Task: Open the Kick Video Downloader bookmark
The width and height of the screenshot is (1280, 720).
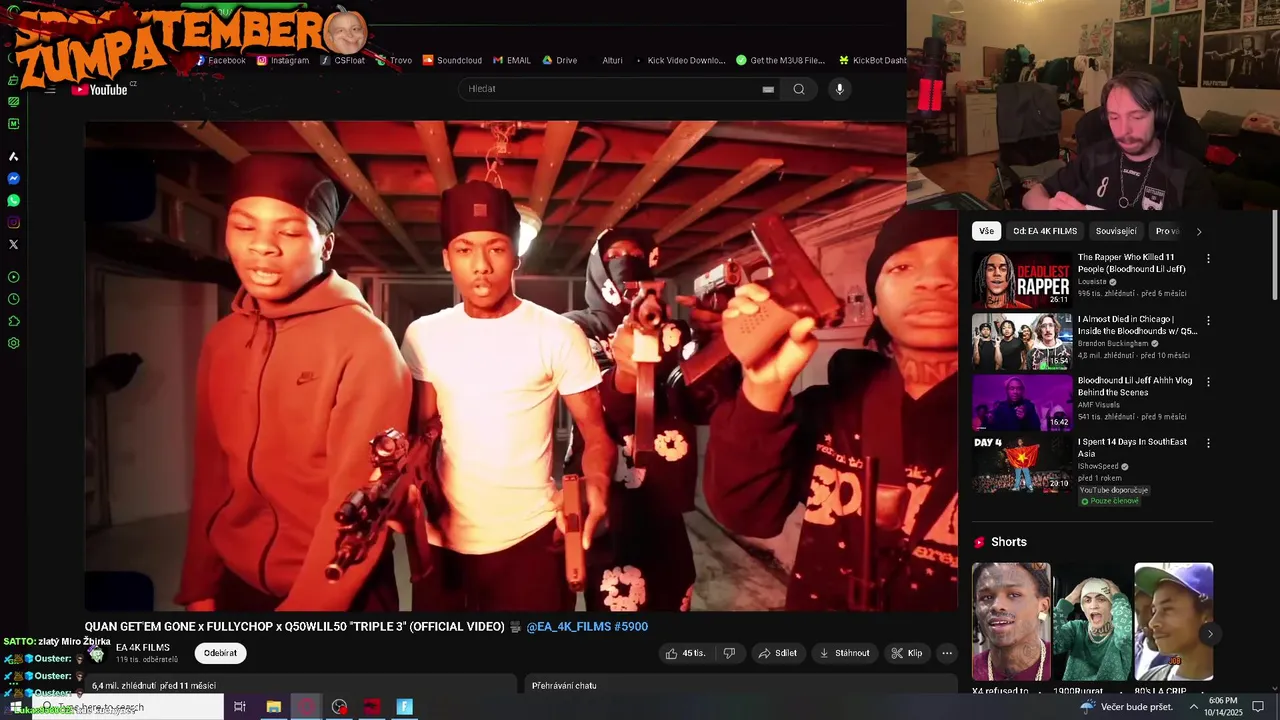Action: tap(680, 60)
